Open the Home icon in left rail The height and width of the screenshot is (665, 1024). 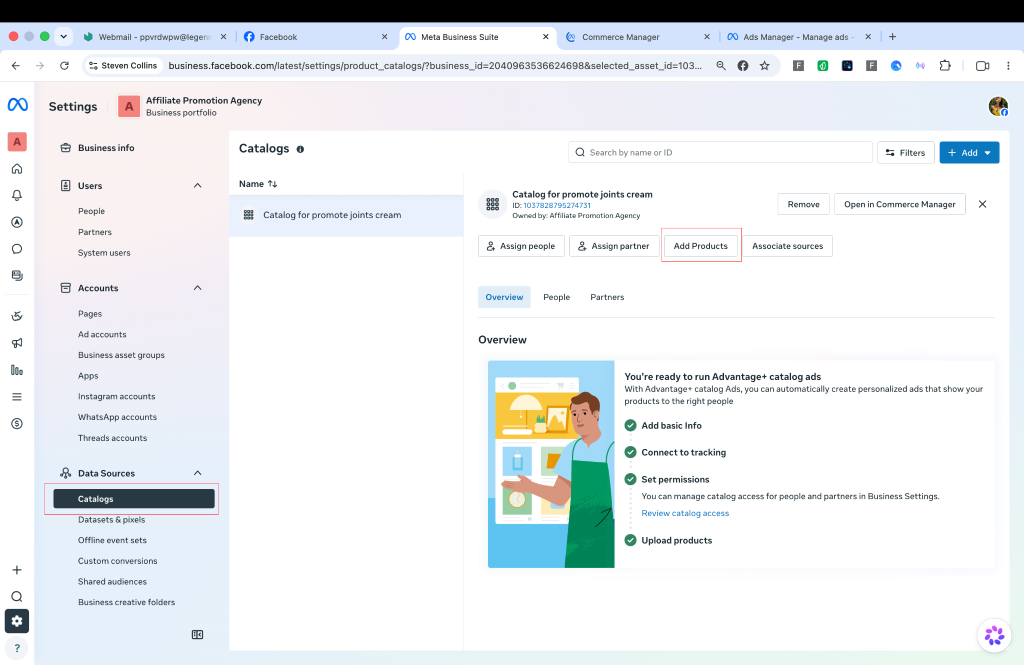(x=17, y=169)
